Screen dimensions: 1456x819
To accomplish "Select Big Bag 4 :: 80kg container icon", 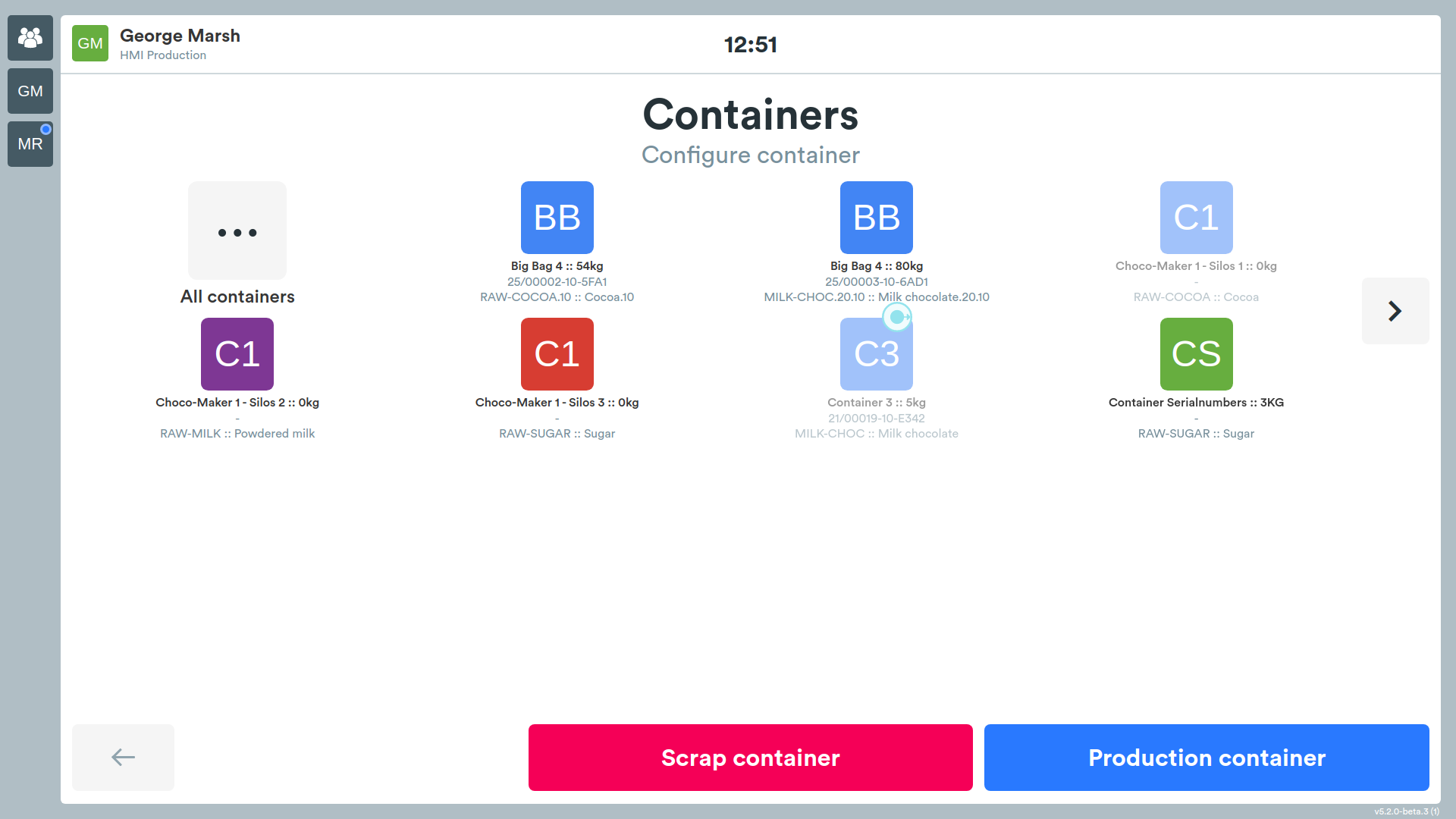I will click(877, 218).
